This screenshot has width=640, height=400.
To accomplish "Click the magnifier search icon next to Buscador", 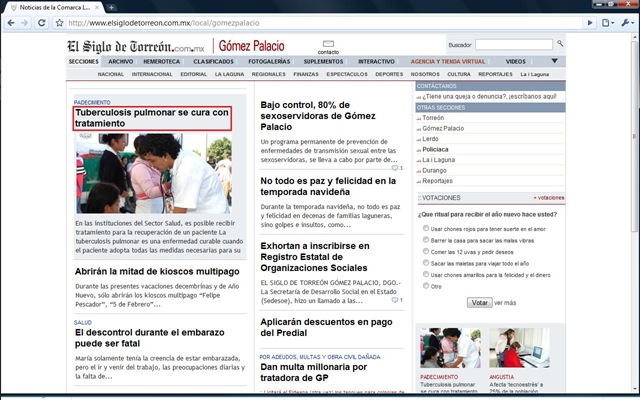I will (x=560, y=43).
